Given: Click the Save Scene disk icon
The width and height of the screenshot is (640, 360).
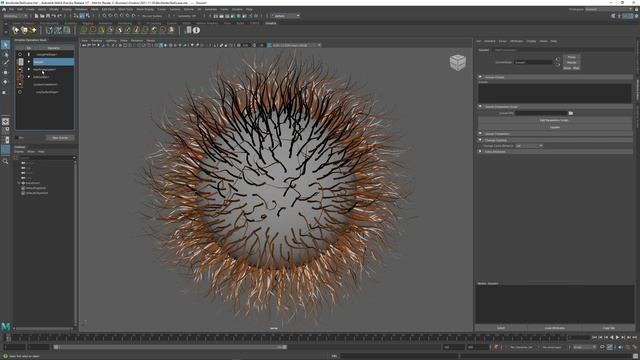Looking at the screenshot, I should (x=48, y=16).
